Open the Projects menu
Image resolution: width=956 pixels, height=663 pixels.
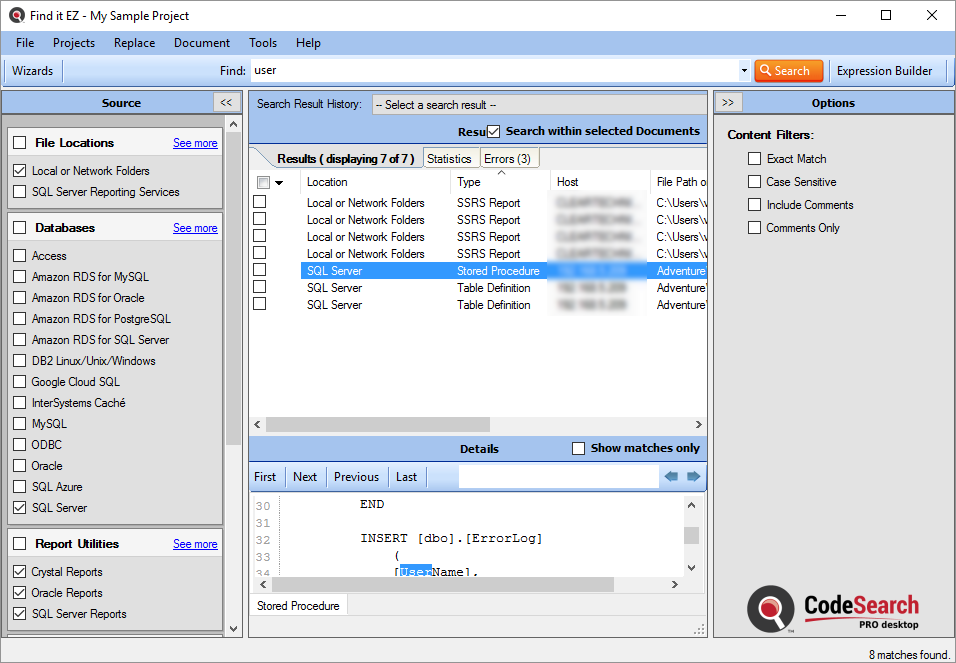74,43
